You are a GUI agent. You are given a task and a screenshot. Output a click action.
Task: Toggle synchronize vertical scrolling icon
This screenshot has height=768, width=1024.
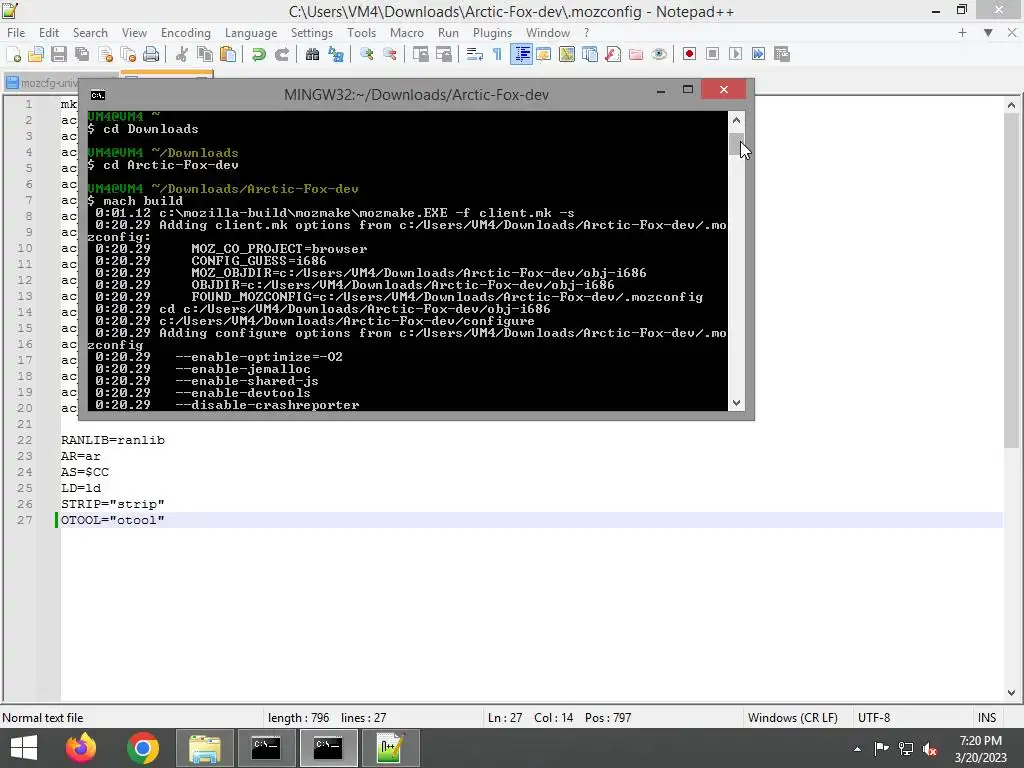421,54
